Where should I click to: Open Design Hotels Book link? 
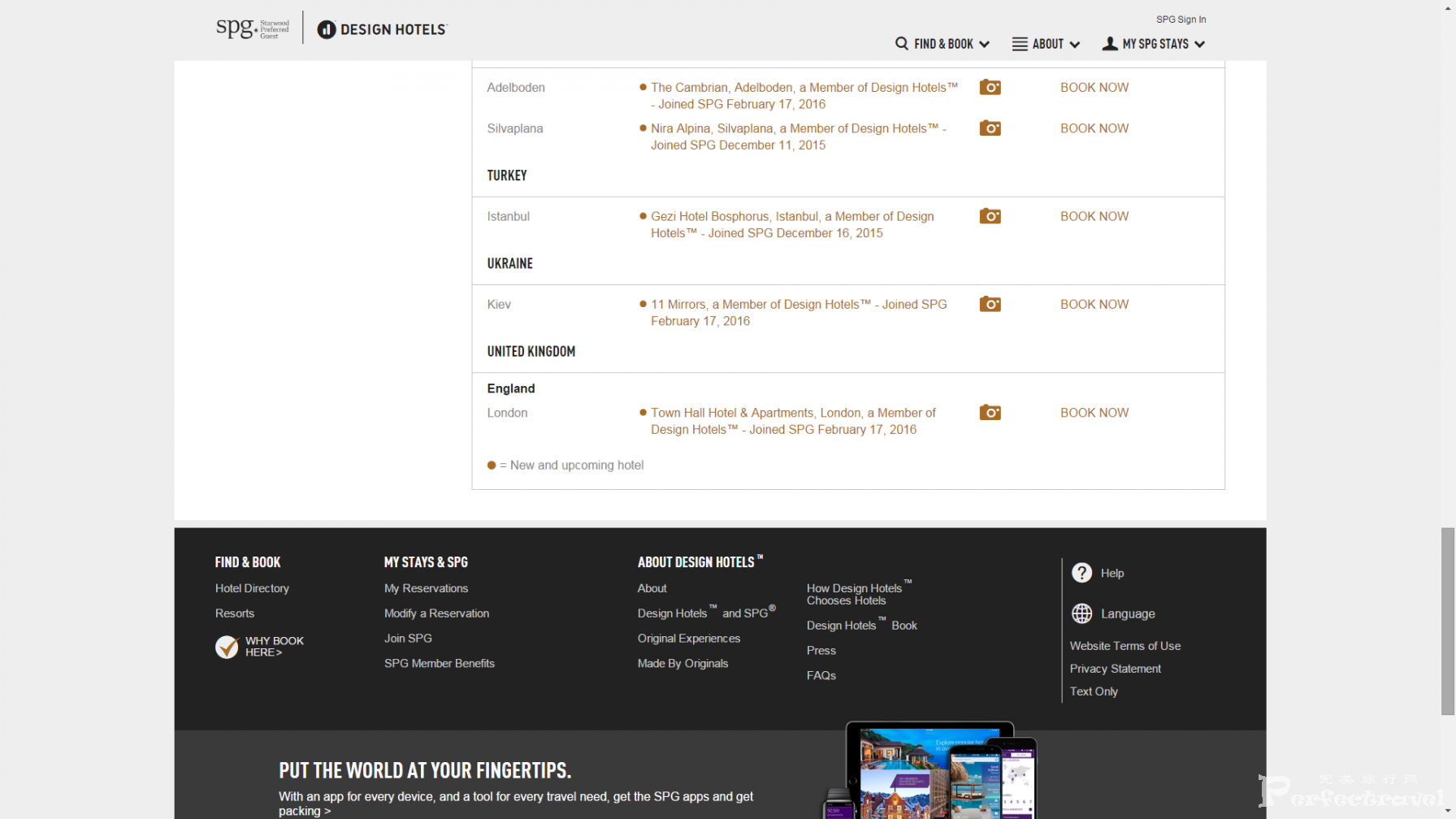(861, 625)
